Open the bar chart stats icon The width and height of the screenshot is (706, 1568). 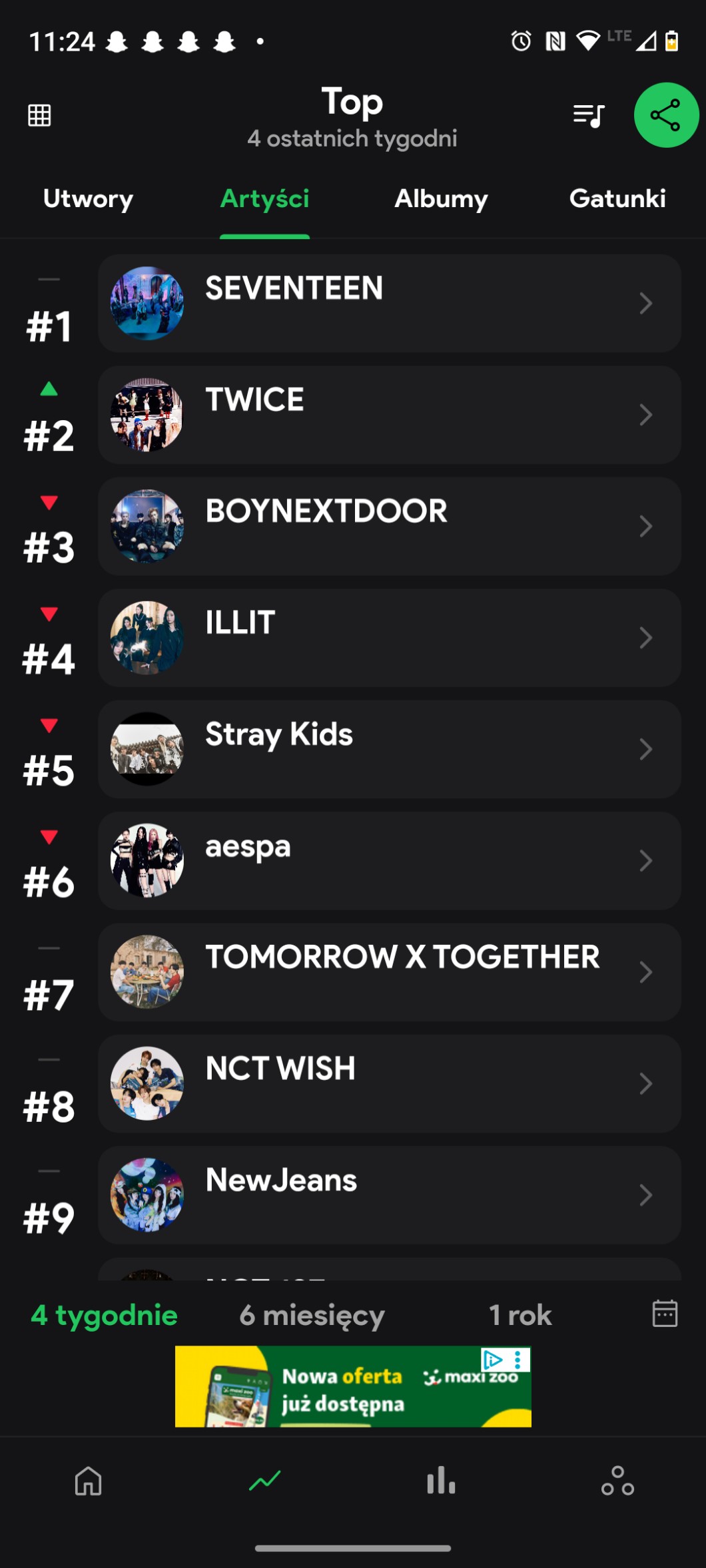[441, 1481]
